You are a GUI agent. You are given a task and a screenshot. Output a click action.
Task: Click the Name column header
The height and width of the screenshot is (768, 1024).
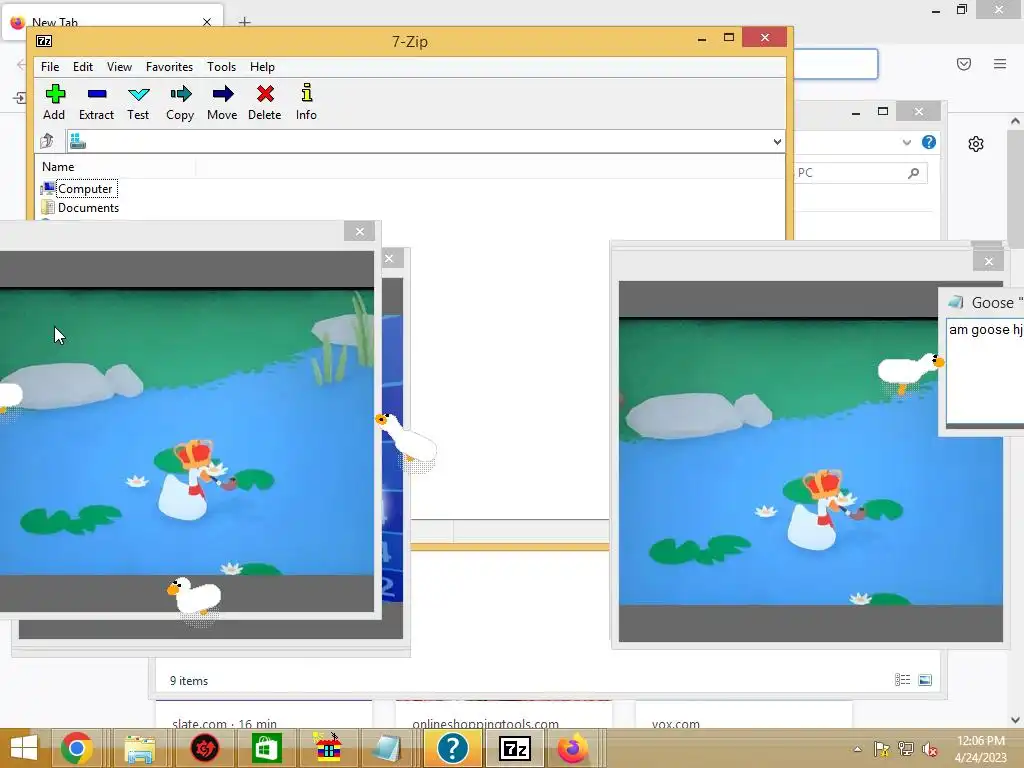tap(116, 167)
